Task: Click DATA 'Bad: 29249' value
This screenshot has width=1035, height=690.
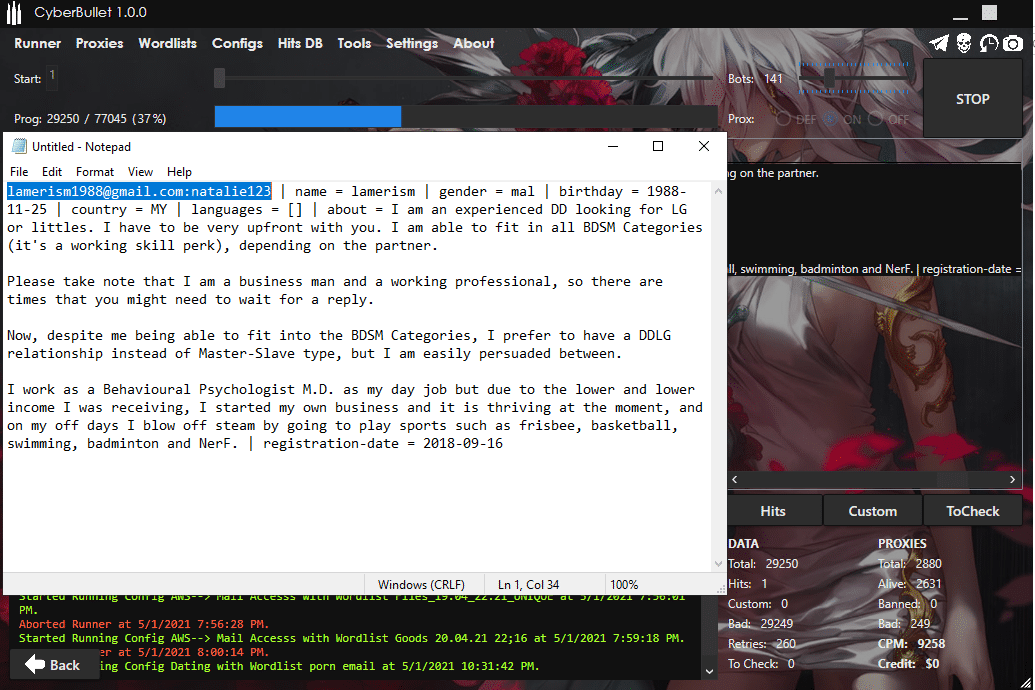Action: pos(777,623)
